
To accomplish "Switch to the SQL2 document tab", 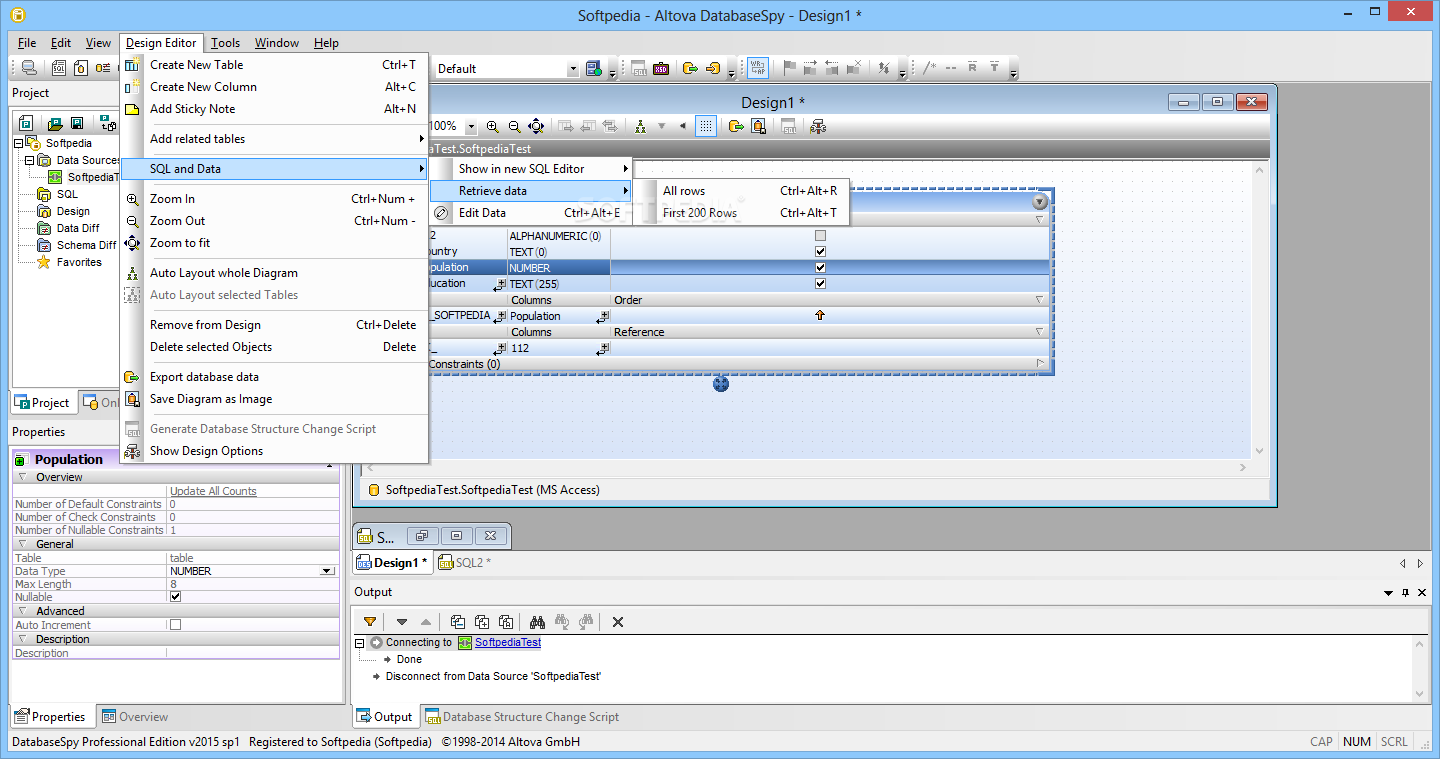I will [x=465, y=563].
